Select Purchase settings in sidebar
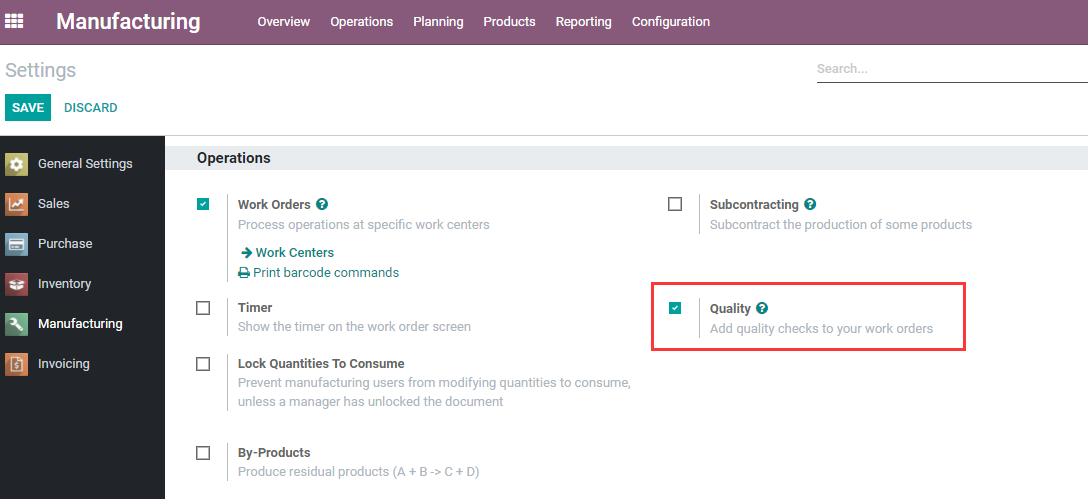 pos(65,244)
